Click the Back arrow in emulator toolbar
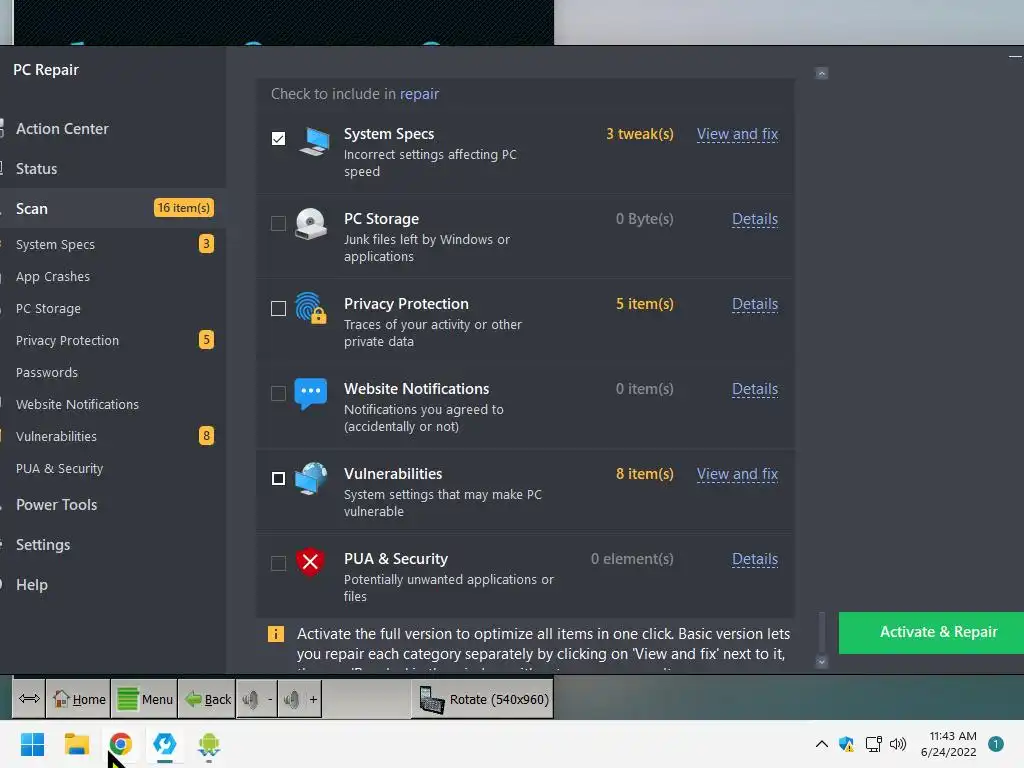The width and height of the screenshot is (1024, 768). click(193, 699)
